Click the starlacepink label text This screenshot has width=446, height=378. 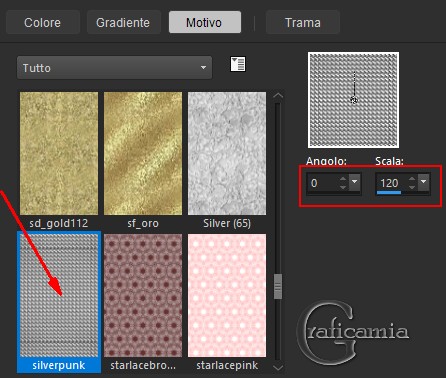point(227,365)
